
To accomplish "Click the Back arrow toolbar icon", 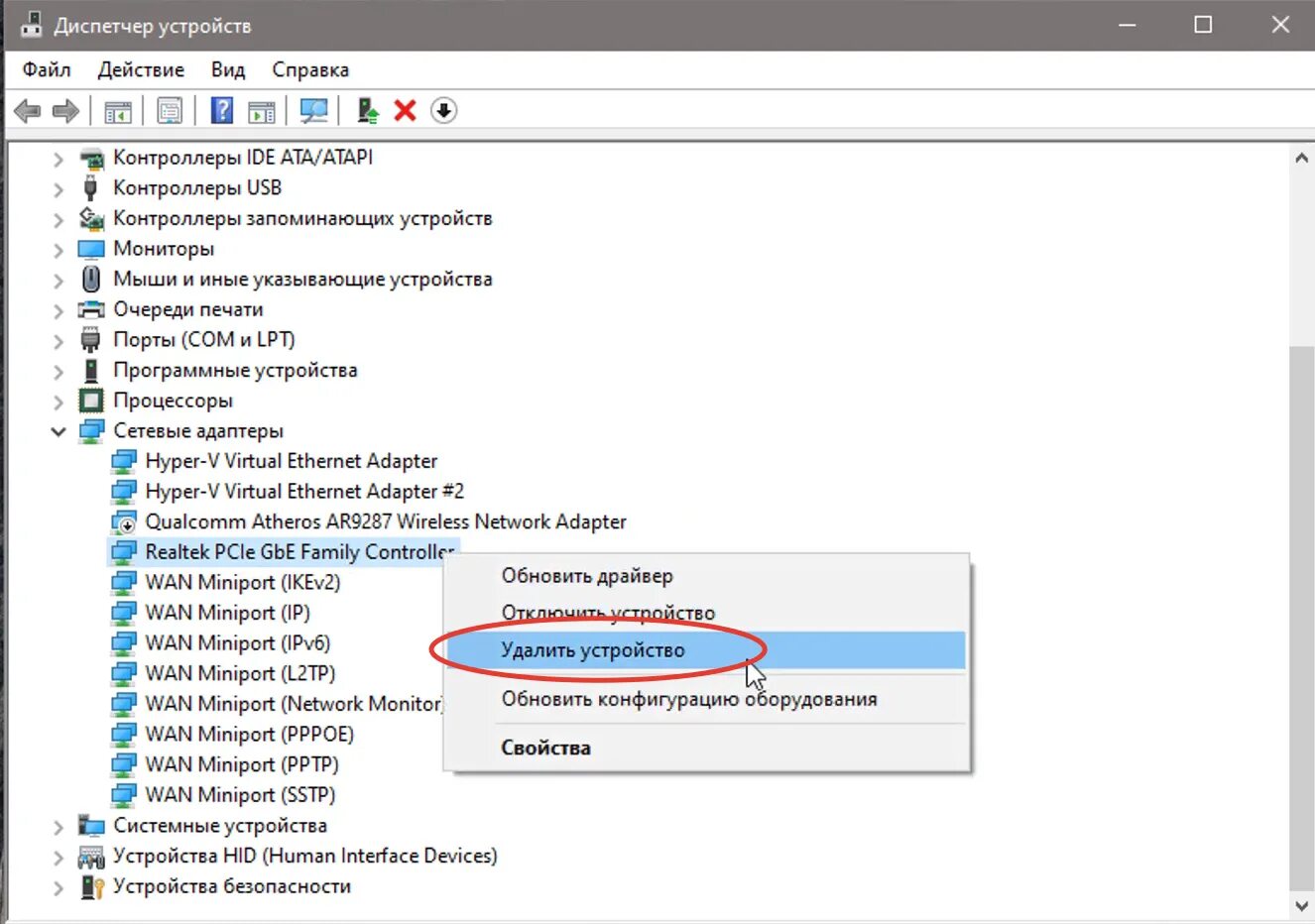I will click(28, 110).
